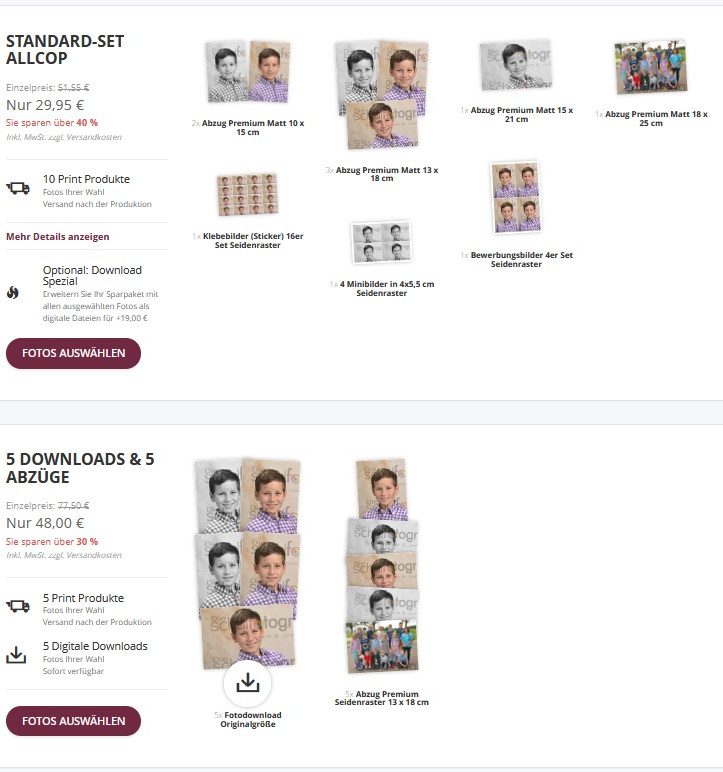Click the round download icon under the photo stack

tap(247, 683)
